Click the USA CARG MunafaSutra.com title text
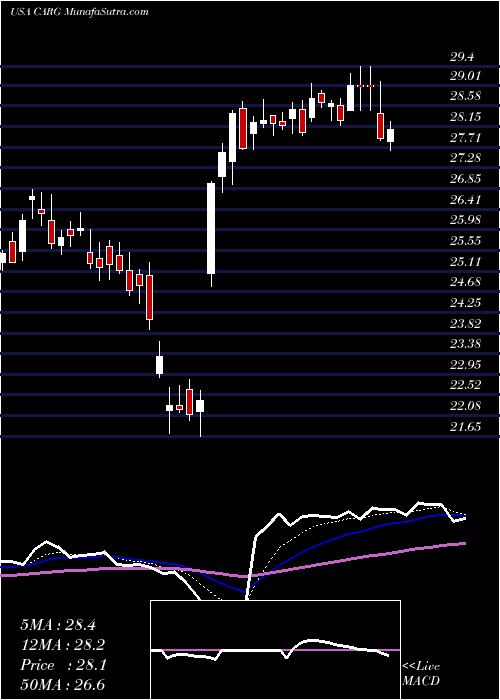Image resolution: width=500 pixels, height=700 pixels. (x=79, y=12)
